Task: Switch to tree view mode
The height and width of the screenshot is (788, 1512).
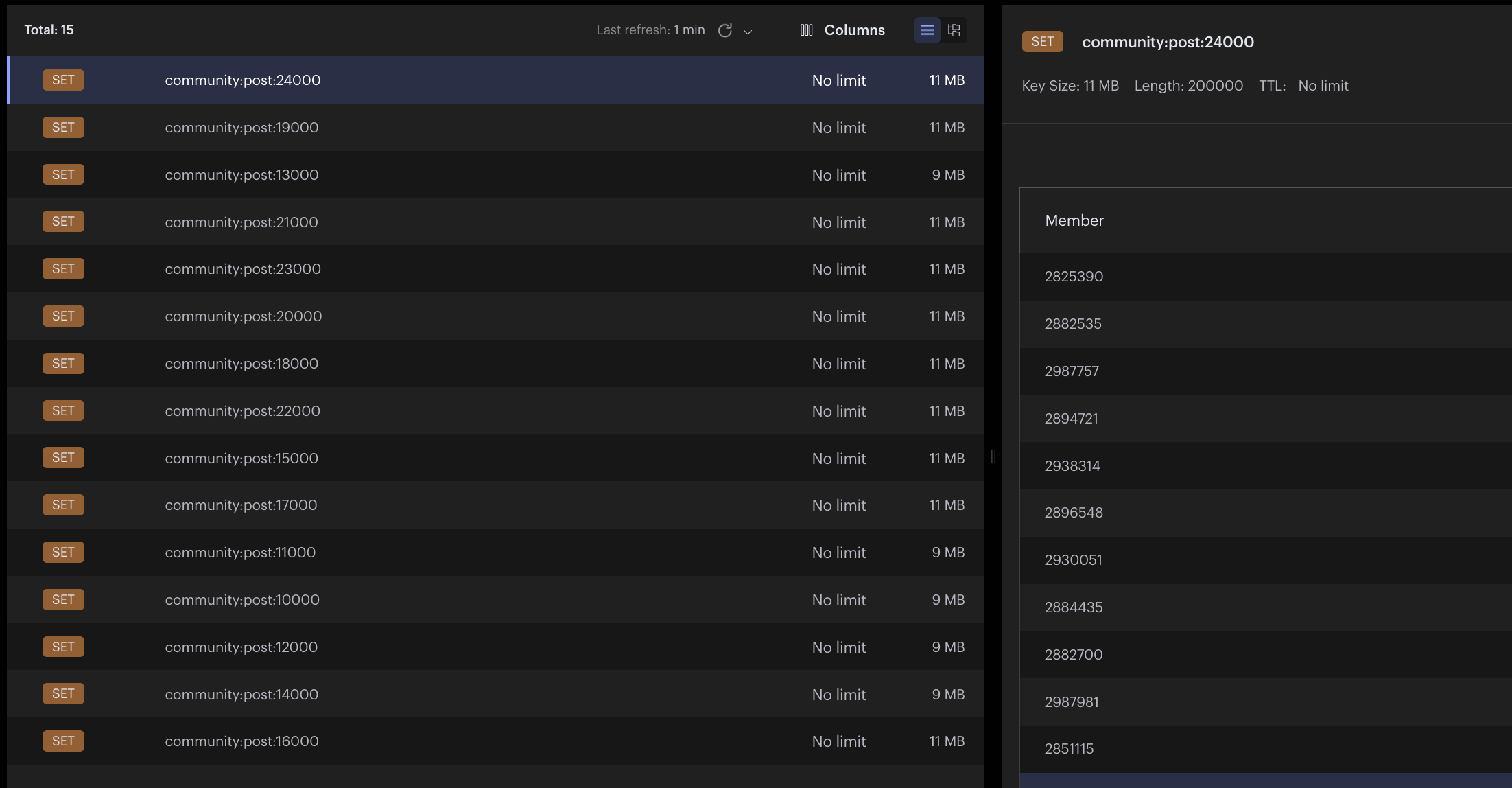Action: [954, 30]
